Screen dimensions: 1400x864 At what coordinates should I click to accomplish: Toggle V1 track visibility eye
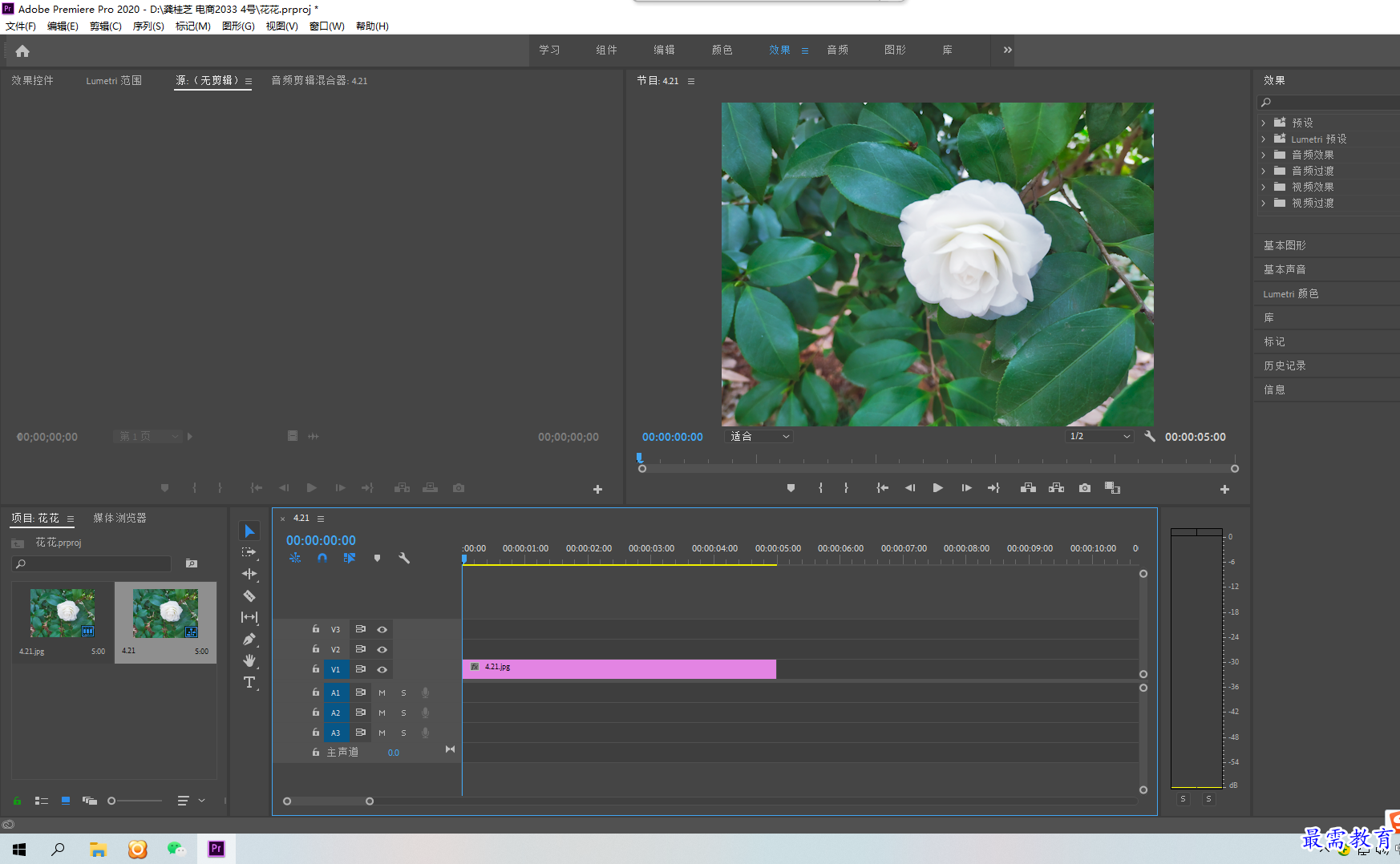coord(382,670)
